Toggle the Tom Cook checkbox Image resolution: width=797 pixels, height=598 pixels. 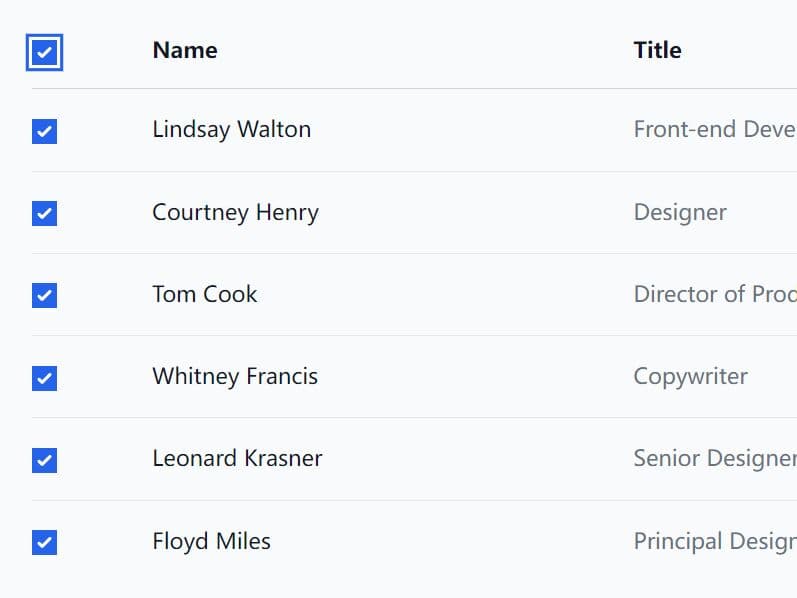tap(44, 295)
